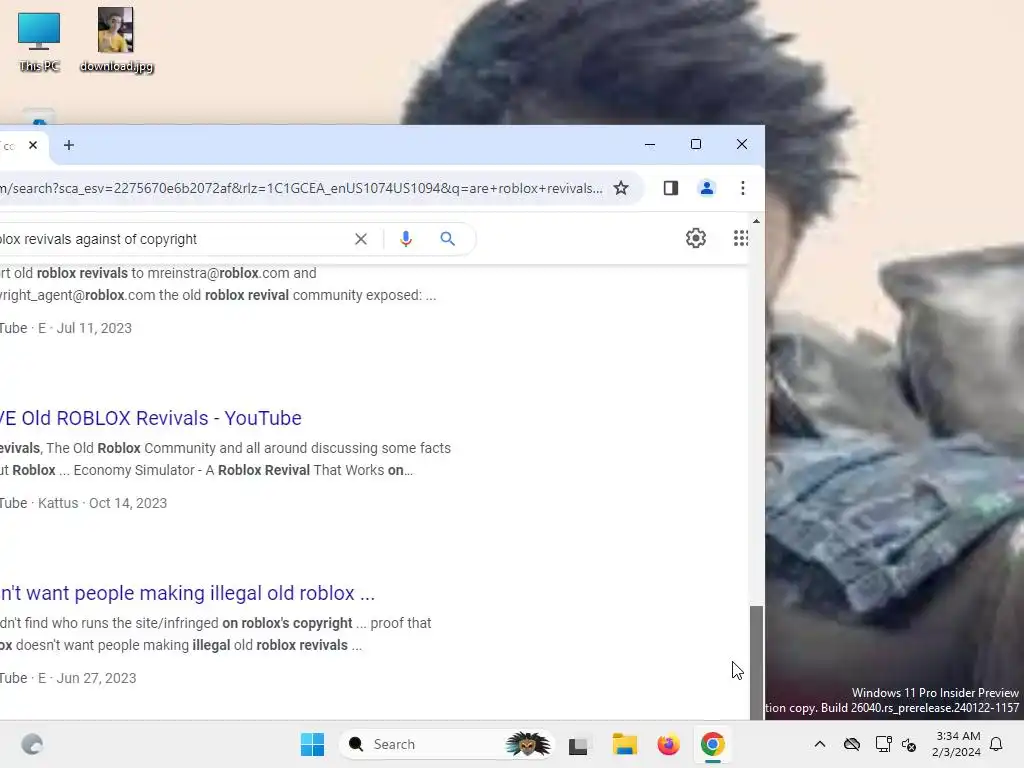This screenshot has width=1024, height=768.
Task: Open download.jpg file on desktop
Action: (116, 40)
